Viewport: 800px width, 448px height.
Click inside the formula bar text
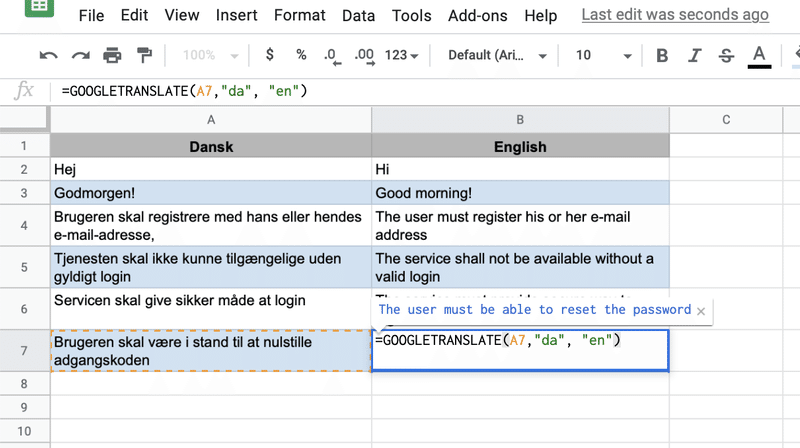tap(184, 91)
